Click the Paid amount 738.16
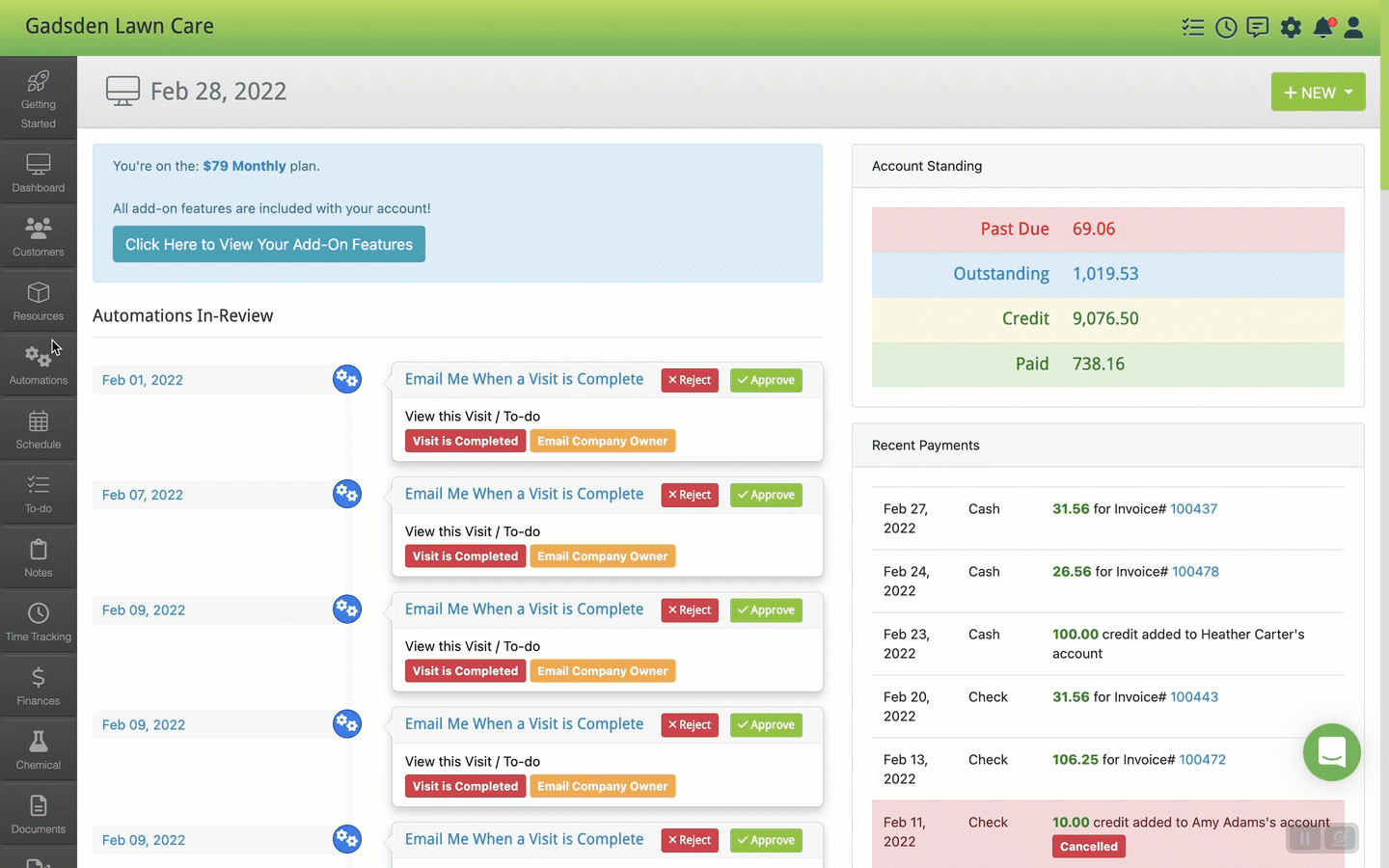 pos(1099,364)
